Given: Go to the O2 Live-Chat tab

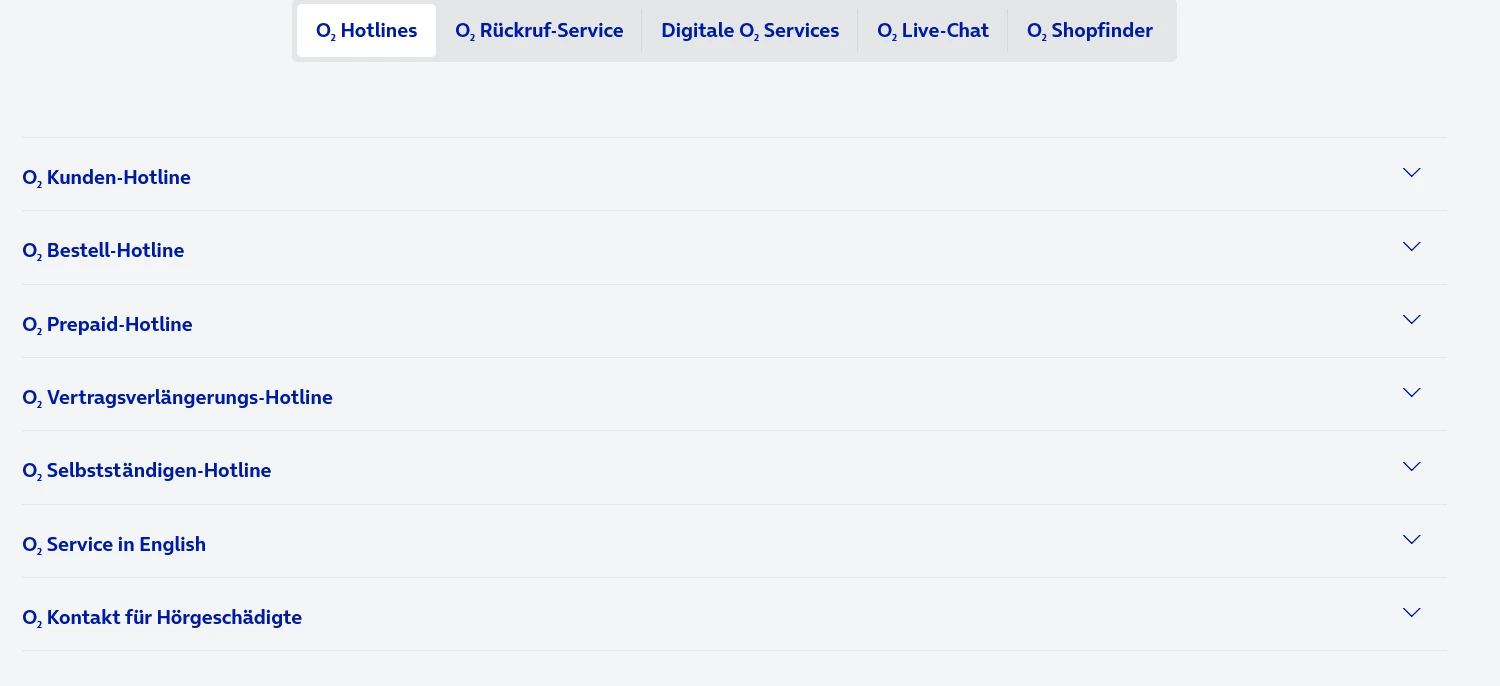Looking at the screenshot, I should (932, 31).
